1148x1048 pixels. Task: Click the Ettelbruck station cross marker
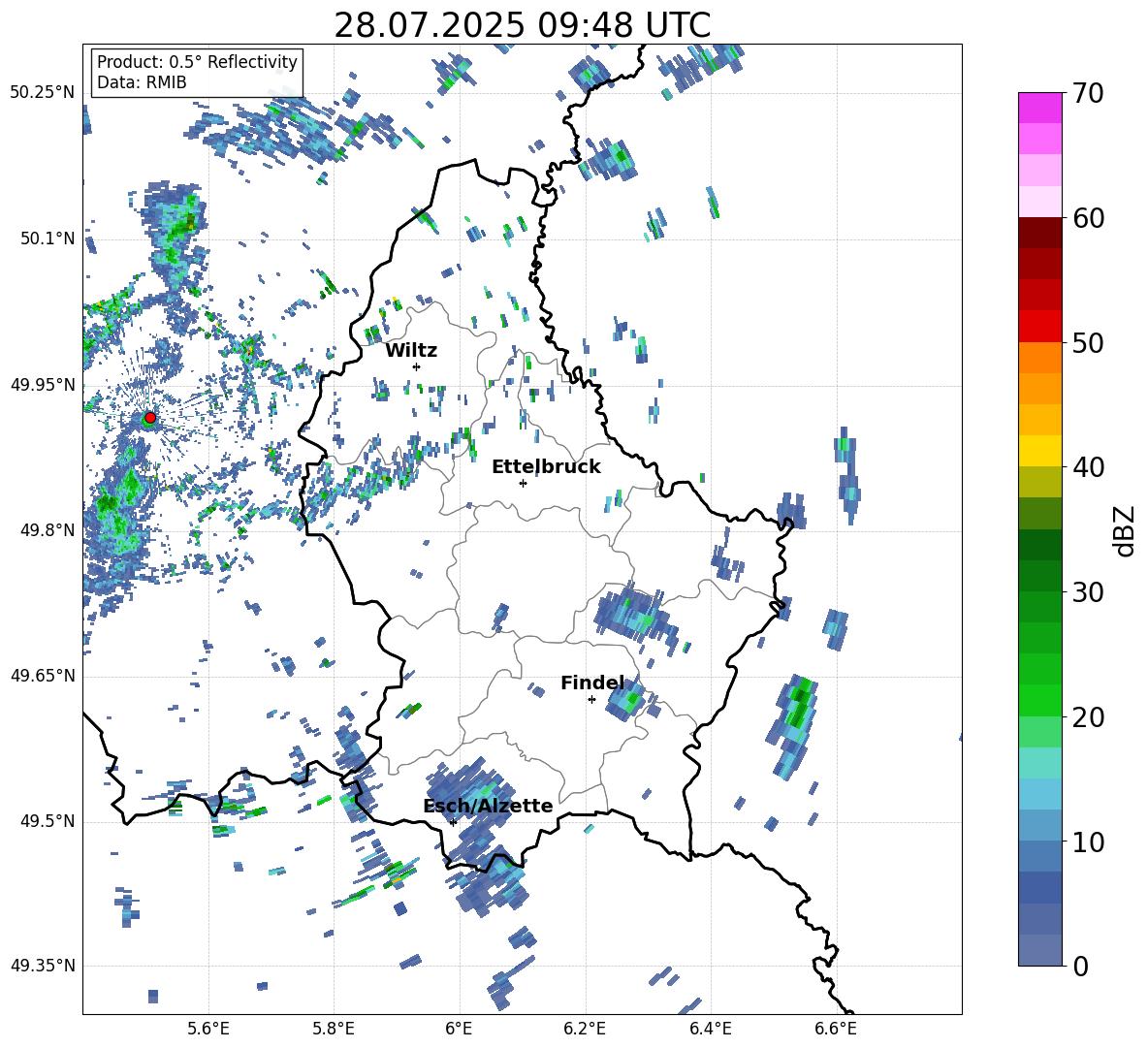coord(523,483)
